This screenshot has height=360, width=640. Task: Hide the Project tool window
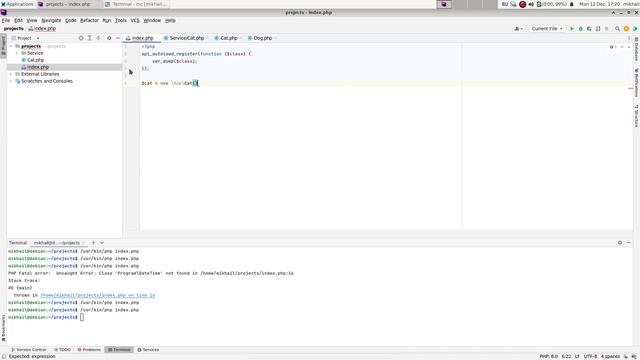118,38
